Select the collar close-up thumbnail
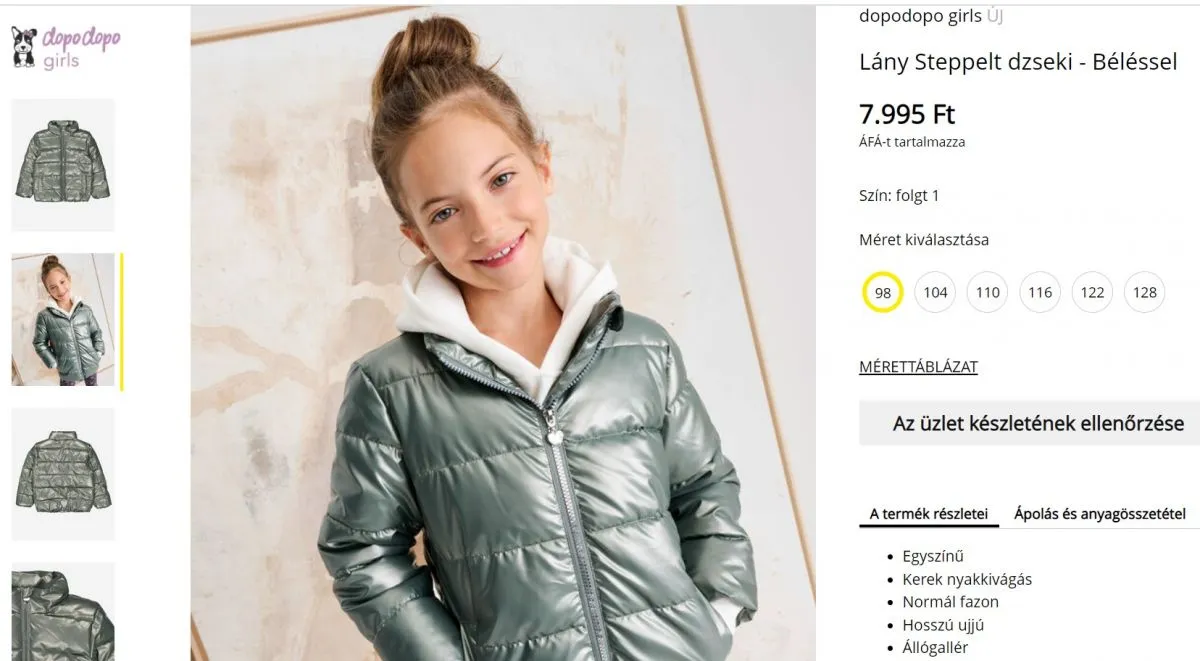The image size is (1200, 661). point(63,612)
